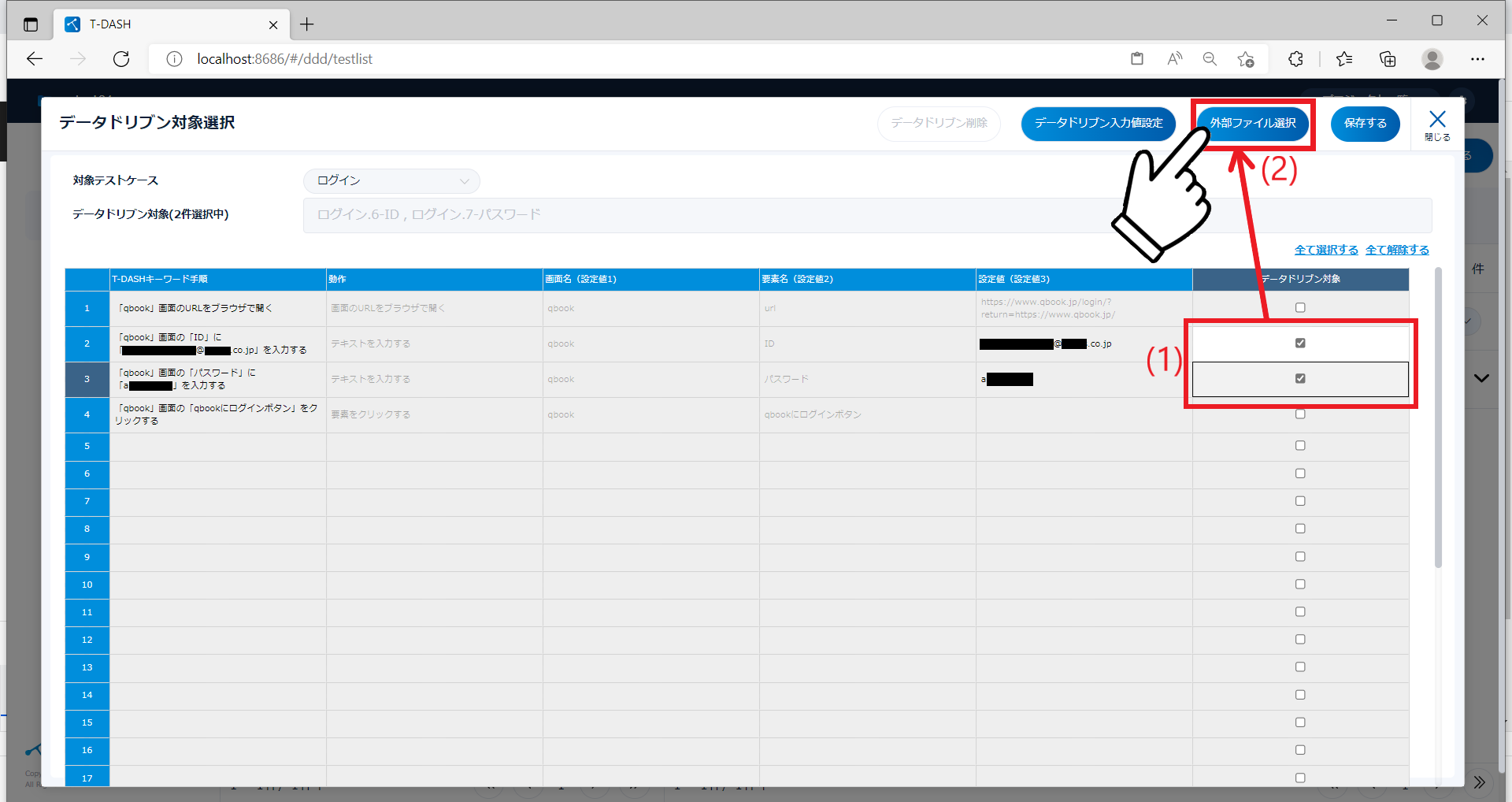The height and width of the screenshot is (802, 1512).
Task: Close the dialog with the X 閉じる icon
Action: (1436, 124)
